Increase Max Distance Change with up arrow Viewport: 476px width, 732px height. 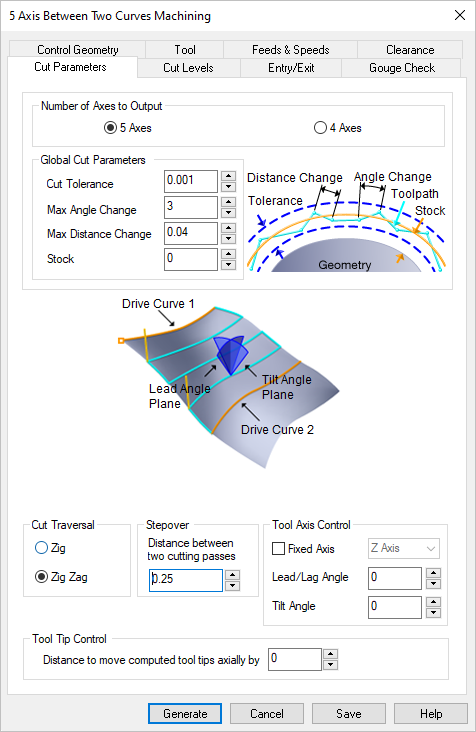click(x=228, y=228)
